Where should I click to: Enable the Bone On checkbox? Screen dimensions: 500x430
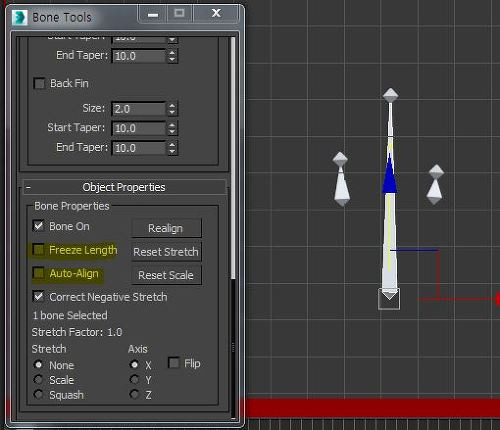39,226
